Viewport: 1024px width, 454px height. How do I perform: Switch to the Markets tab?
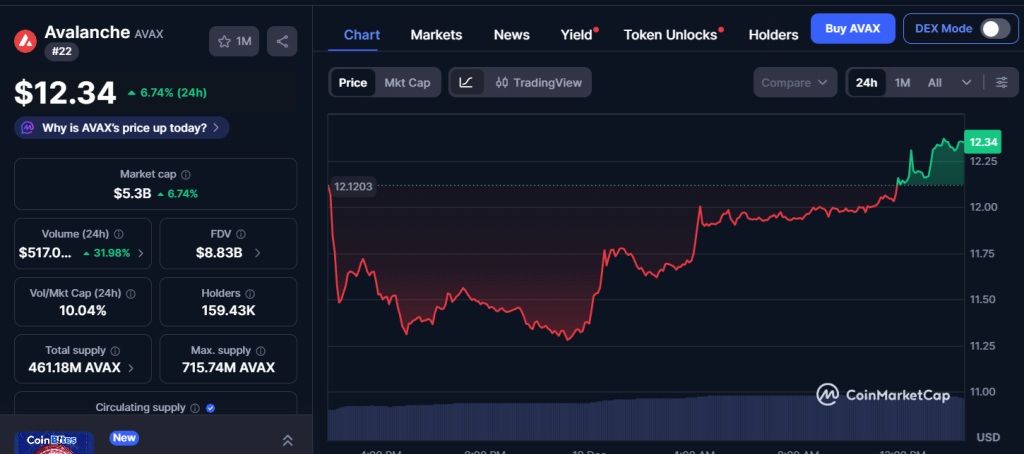point(436,35)
